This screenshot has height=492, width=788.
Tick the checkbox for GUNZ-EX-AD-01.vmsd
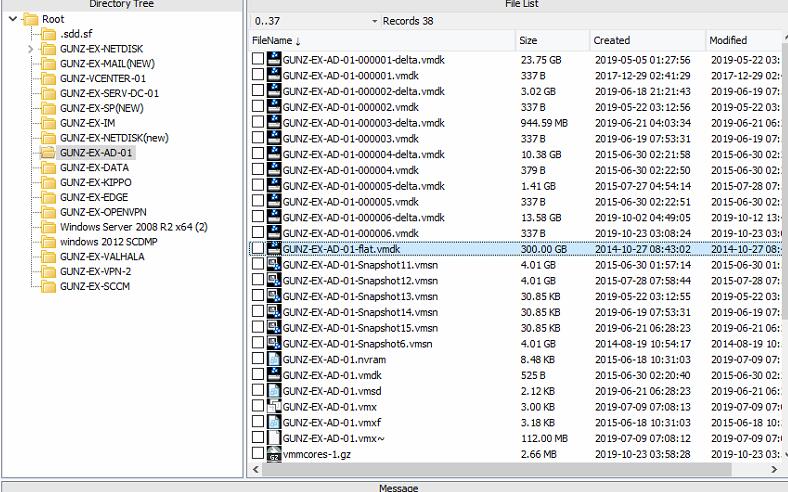(x=258, y=391)
